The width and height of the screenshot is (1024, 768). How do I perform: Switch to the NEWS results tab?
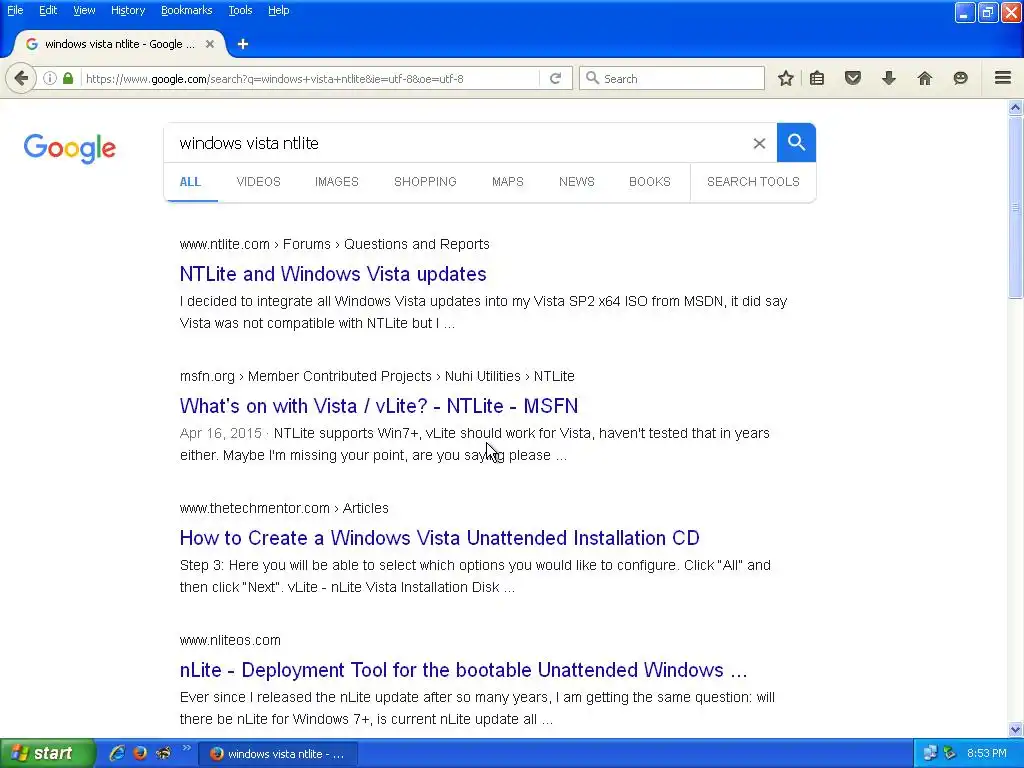[577, 182]
